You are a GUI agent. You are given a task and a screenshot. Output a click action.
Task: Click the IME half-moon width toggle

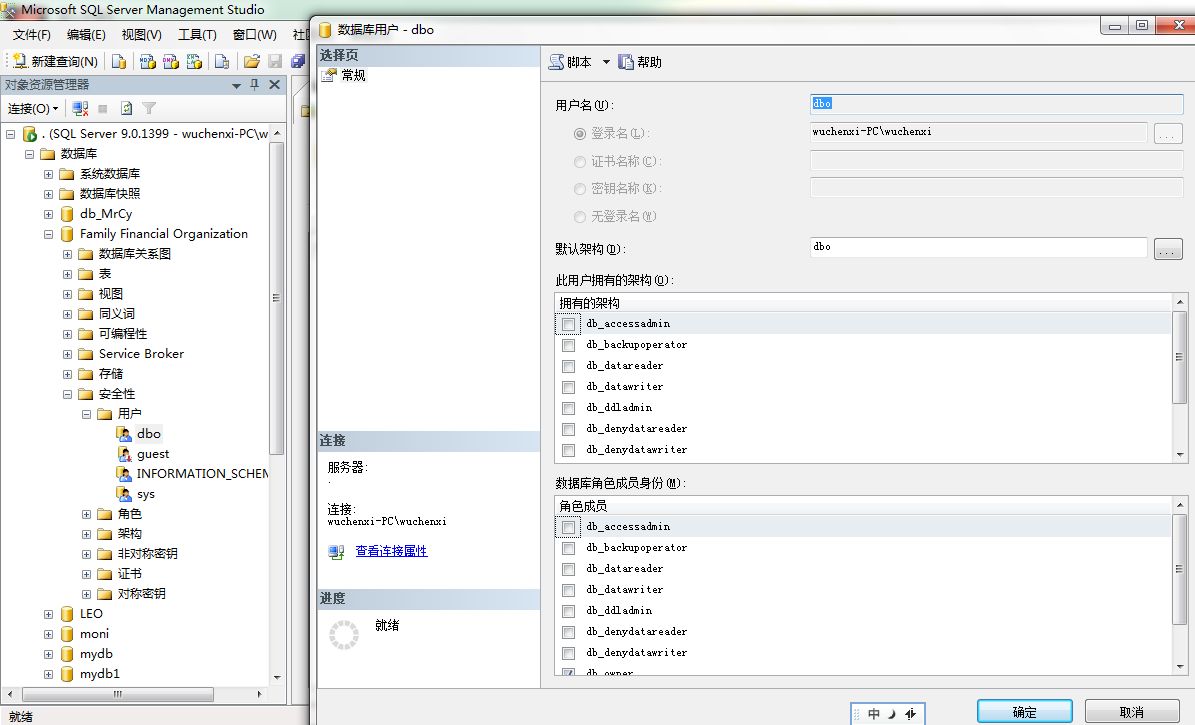click(x=892, y=714)
